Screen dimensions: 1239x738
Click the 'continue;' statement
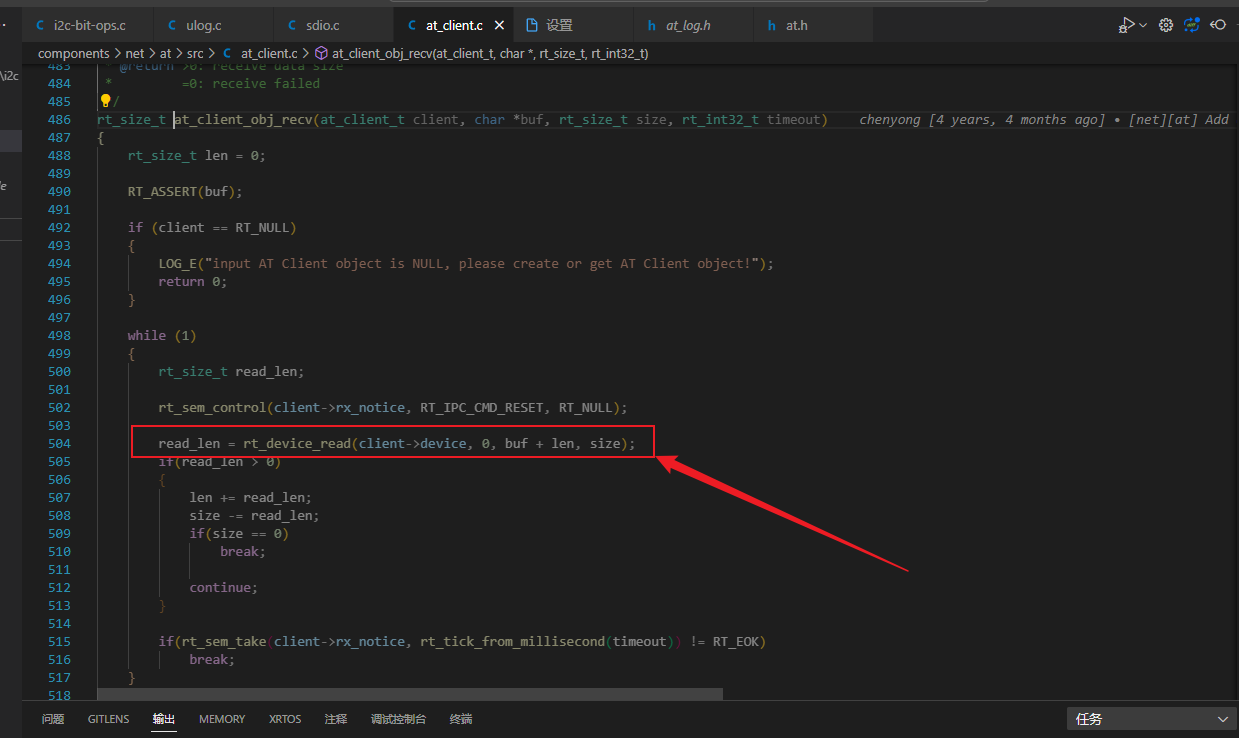tap(224, 588)
